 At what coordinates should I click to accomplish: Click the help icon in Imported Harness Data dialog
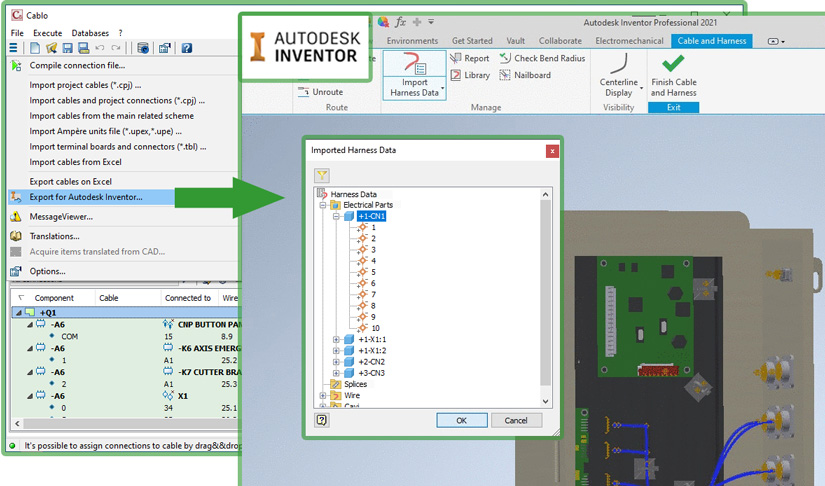click(x=322, y=420)
